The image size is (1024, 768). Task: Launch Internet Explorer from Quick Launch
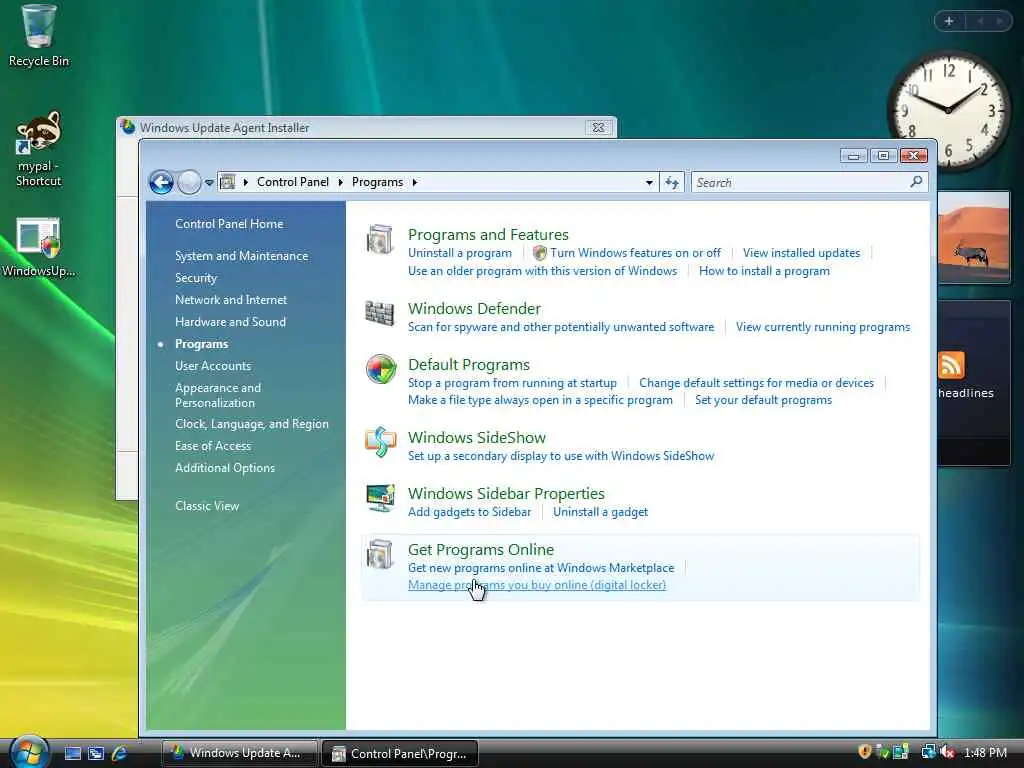(x=120, y=754)
